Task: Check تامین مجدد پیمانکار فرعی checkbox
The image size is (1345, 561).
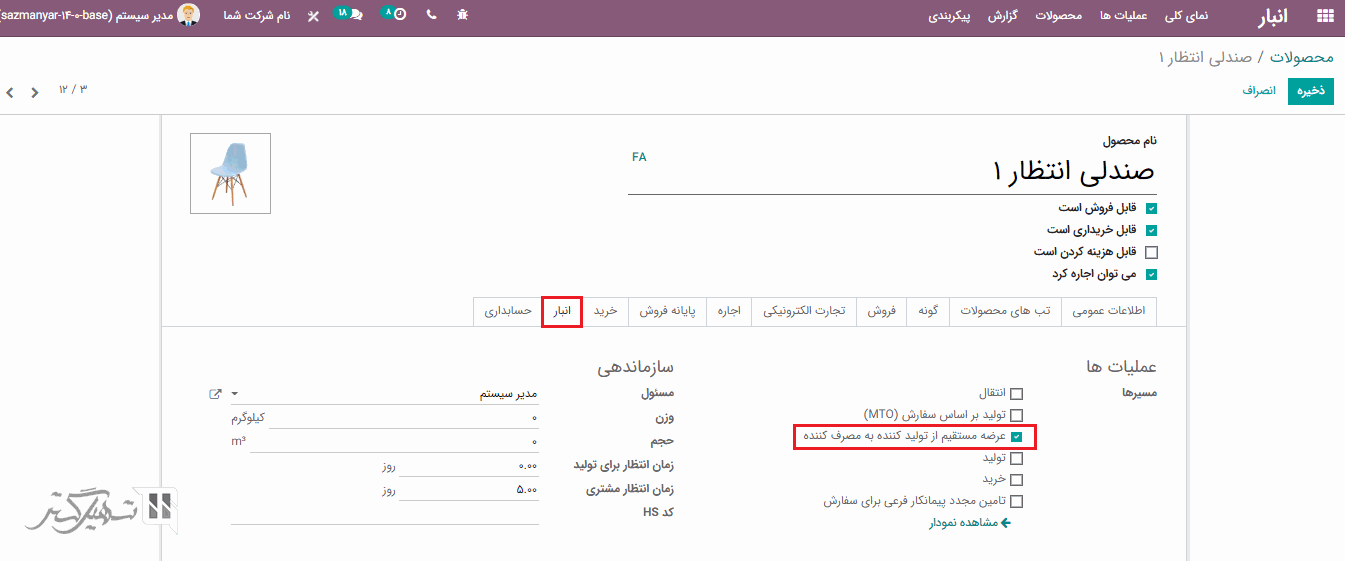Action: (1017, 502)
